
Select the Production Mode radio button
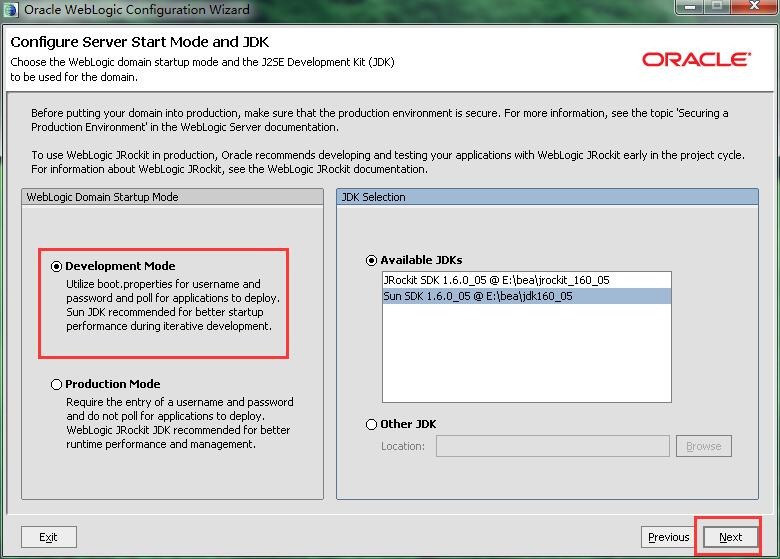click(x=56, y=384)
